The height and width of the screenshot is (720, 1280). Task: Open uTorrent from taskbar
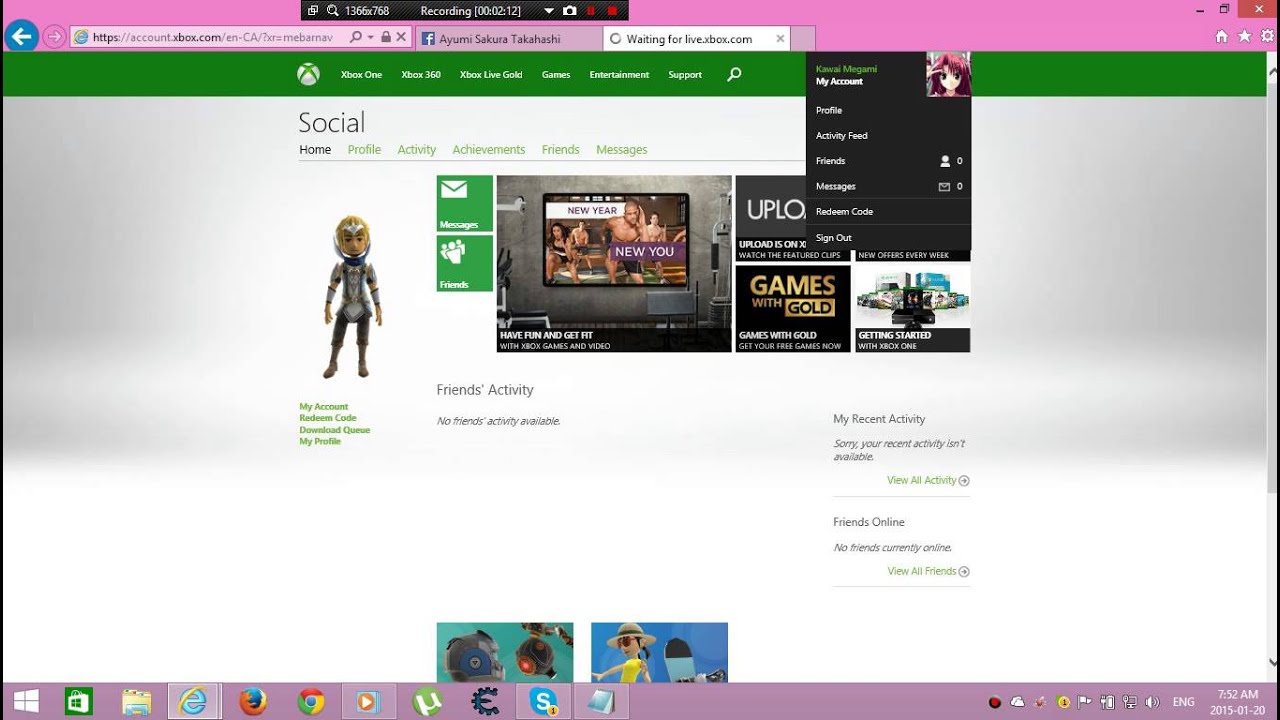tap(427, 702)
